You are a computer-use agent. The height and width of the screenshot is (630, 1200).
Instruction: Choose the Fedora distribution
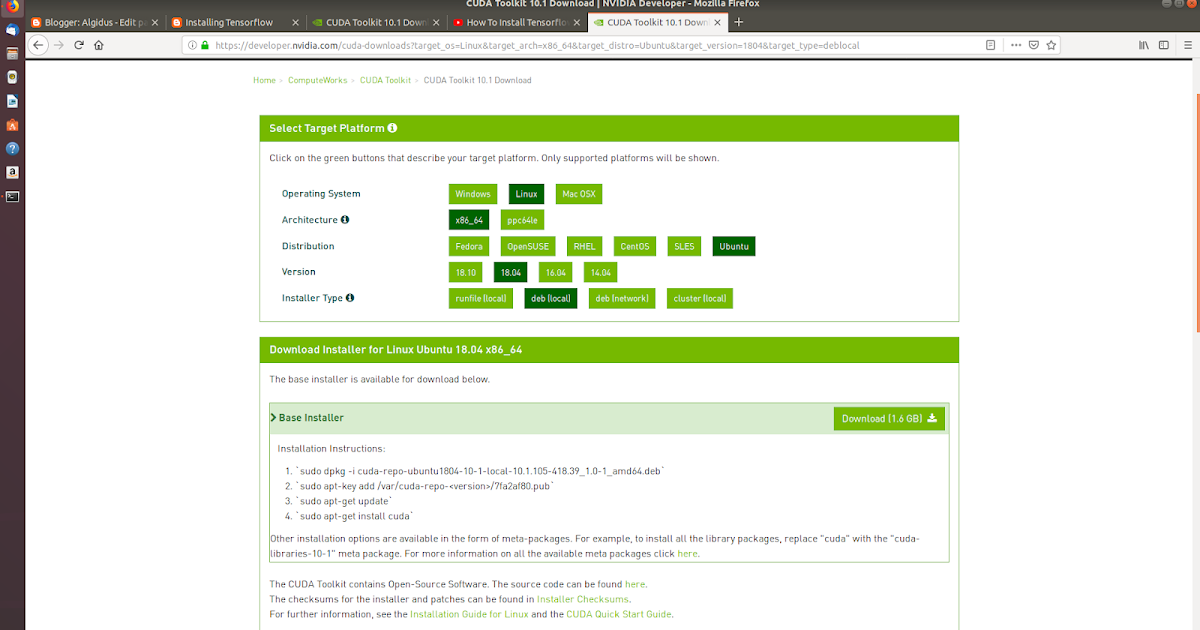(x=469, y=246)
